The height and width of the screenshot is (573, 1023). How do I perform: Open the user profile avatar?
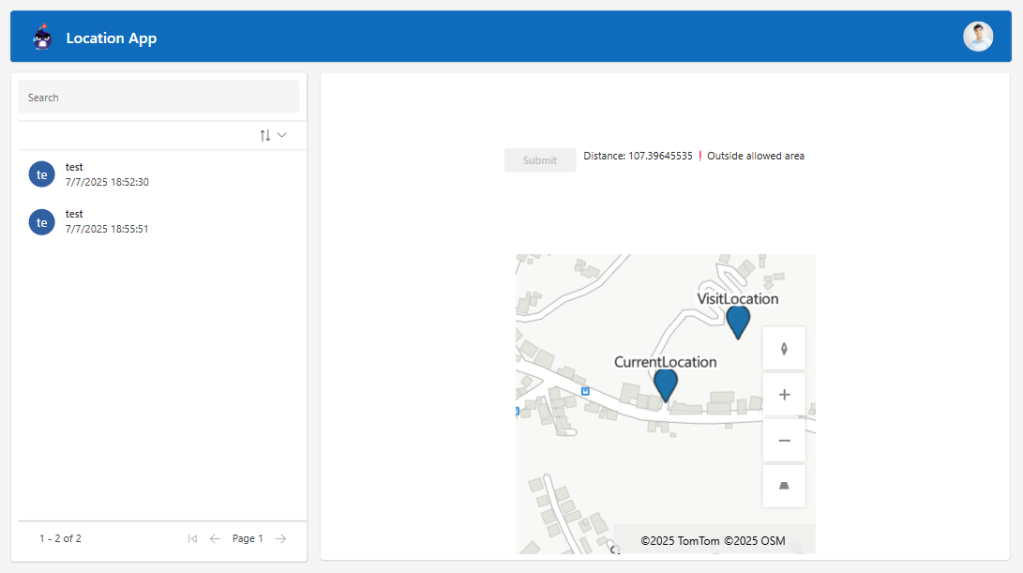(977, 37)
